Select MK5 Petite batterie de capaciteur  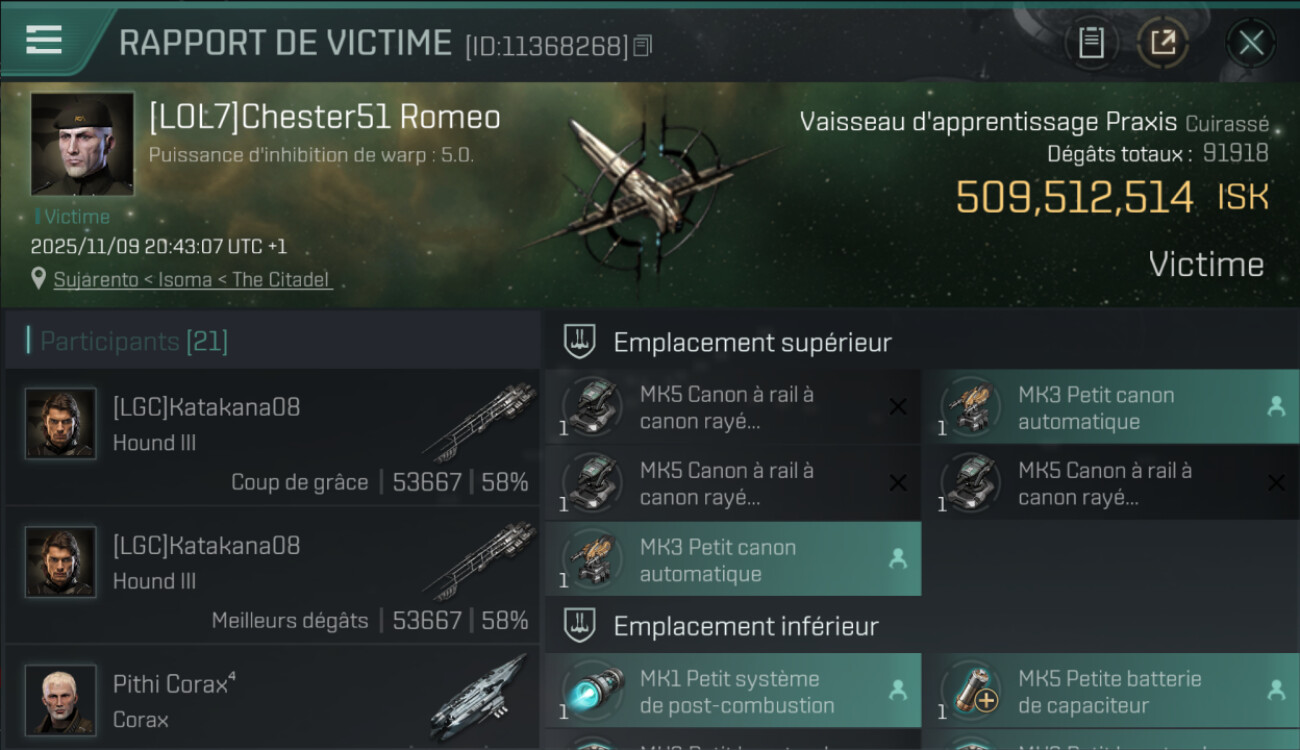coord(1112,691)
